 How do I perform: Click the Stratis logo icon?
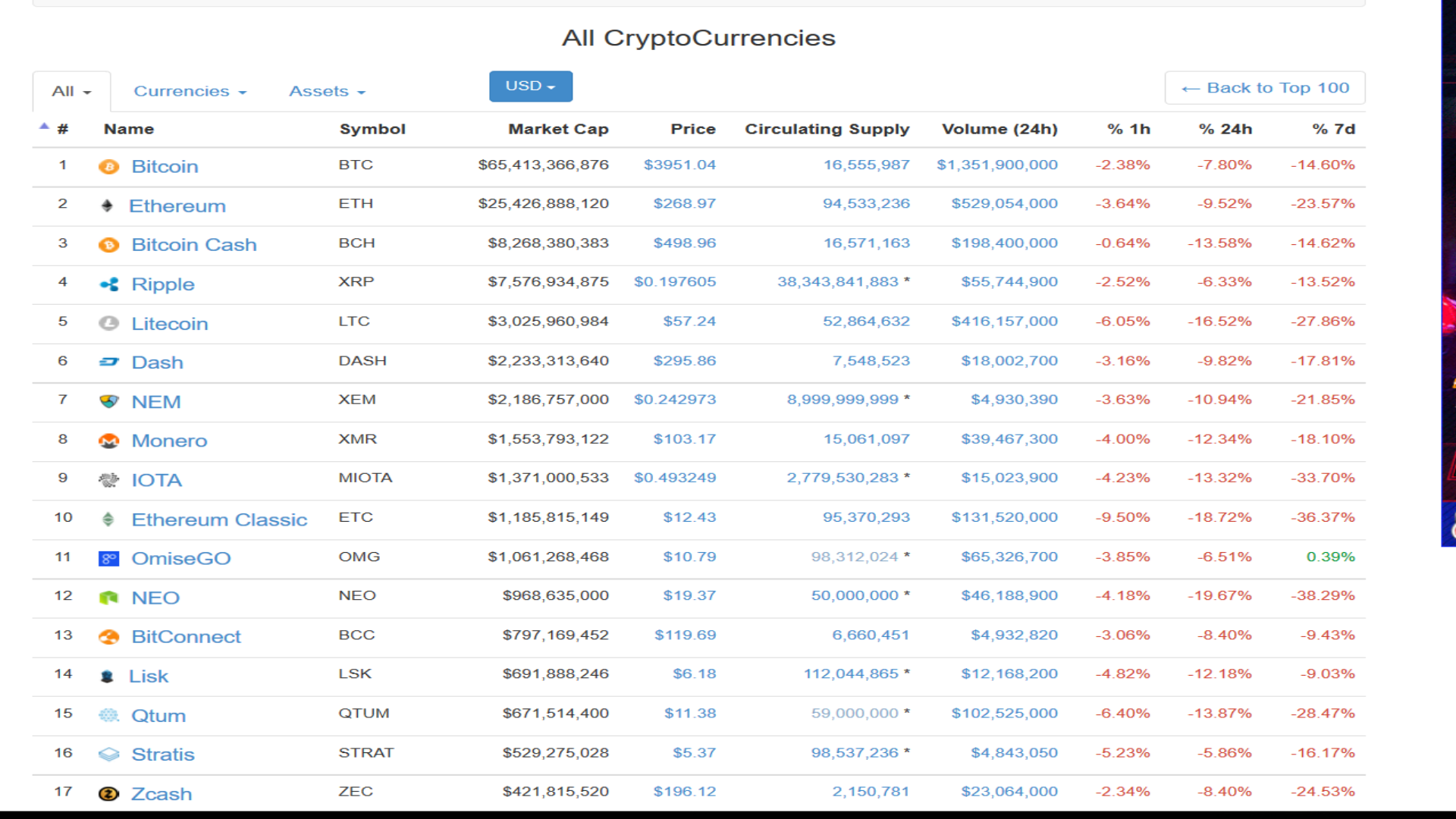pyautogui.click(x=108, y=755)
